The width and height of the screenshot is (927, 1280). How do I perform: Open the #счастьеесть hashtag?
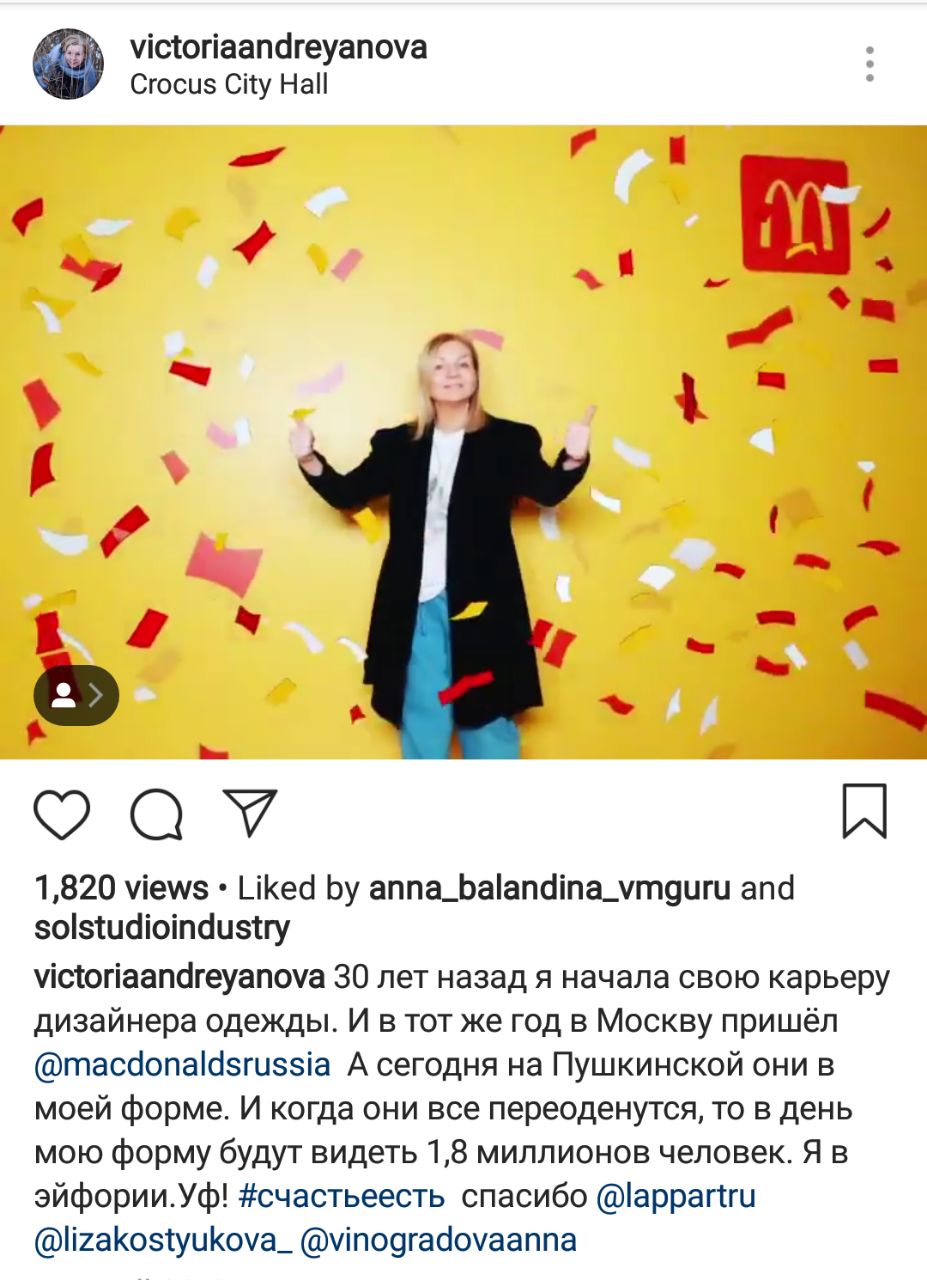[x=341, y=1197]
